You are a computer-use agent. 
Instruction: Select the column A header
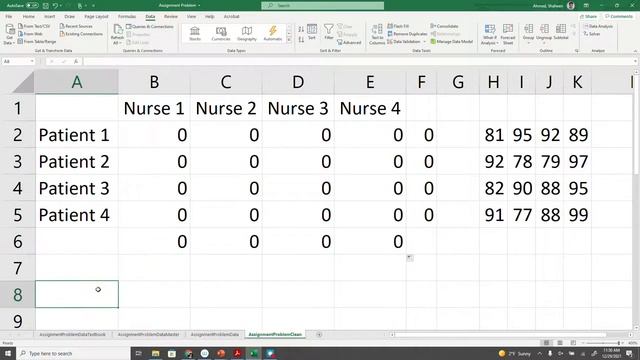tap(77, 82)
